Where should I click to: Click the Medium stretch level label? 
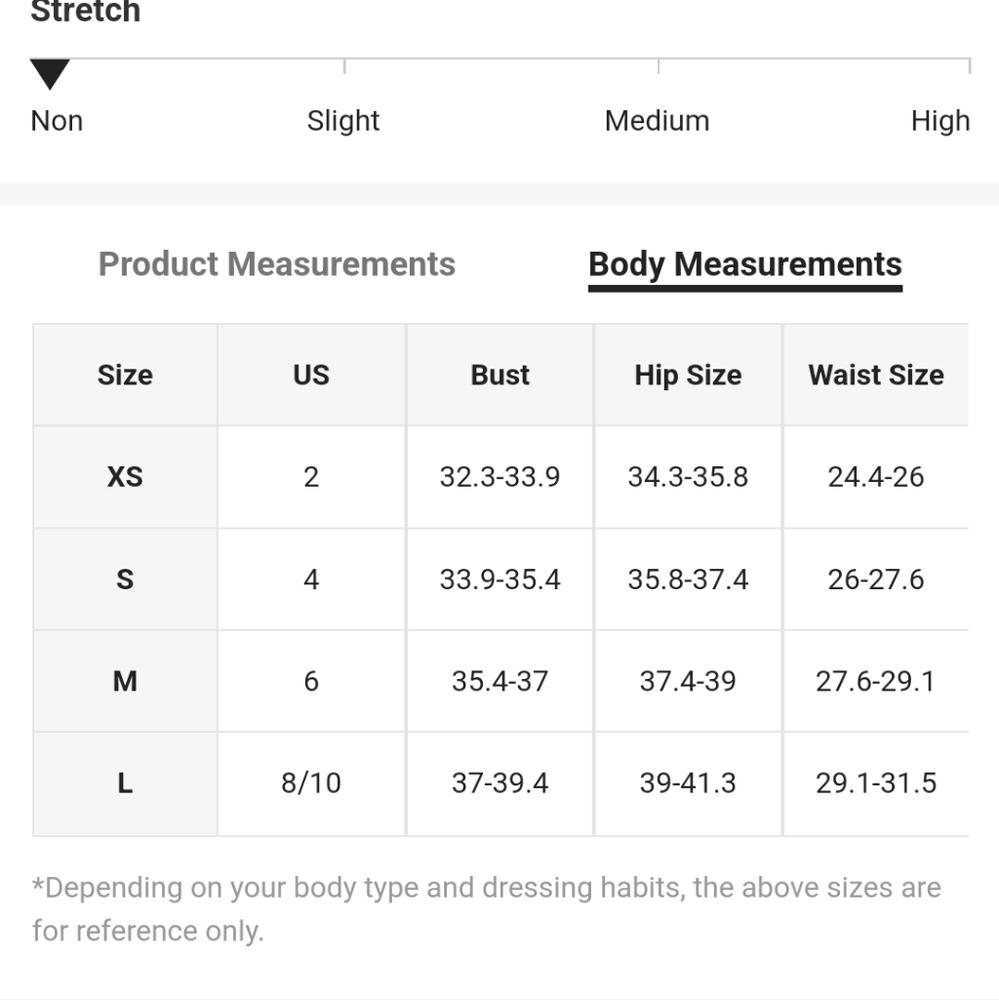coord(657,121)
